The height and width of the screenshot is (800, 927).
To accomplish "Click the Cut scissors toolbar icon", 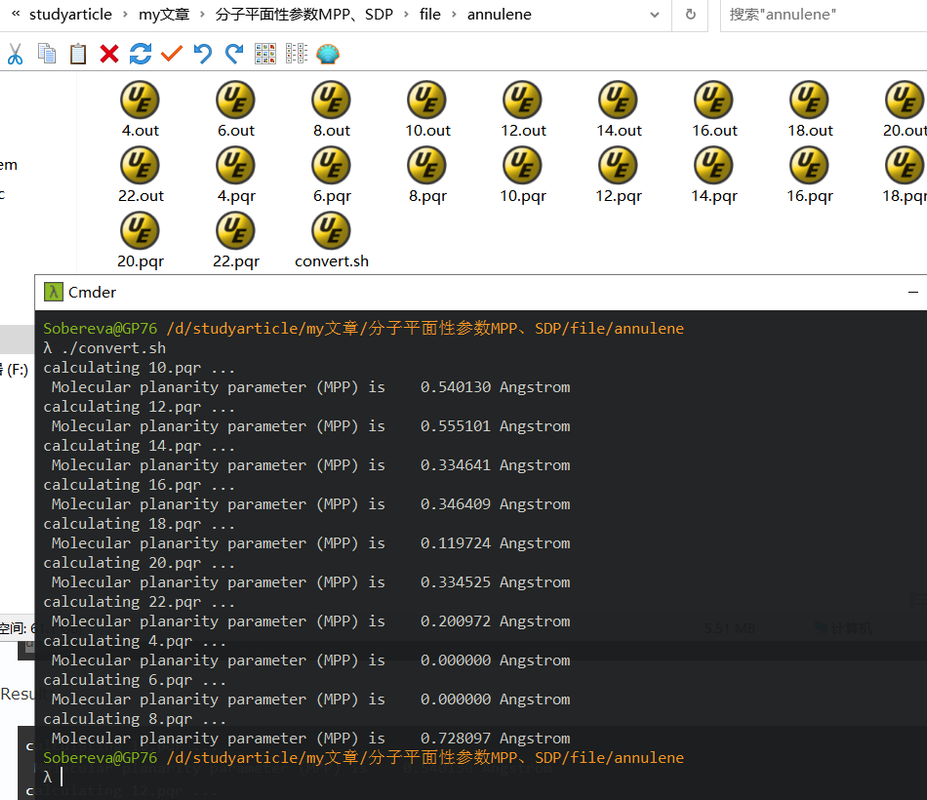I will 15,54.
